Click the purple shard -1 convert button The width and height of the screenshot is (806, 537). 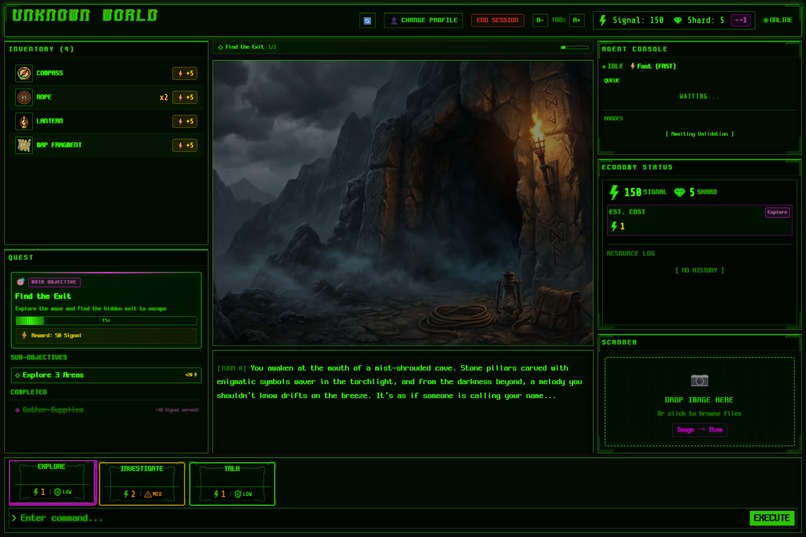pos(741,21)
